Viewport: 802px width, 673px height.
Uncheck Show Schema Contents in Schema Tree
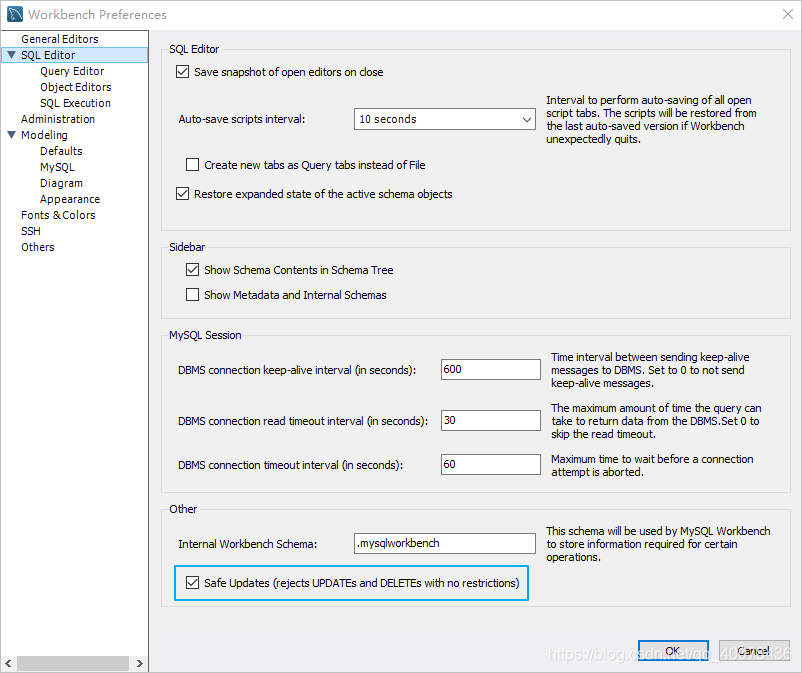click(x=192, y=270)
